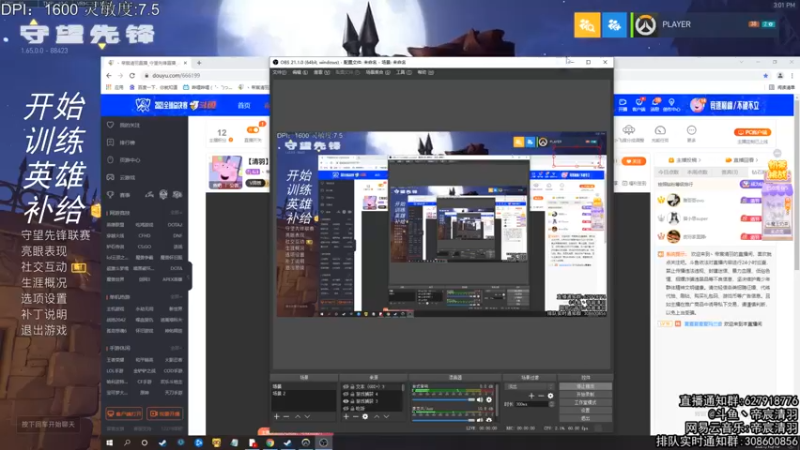
Task: Switch the orange live toggle on Douyu
Action: tap(253, 130)
